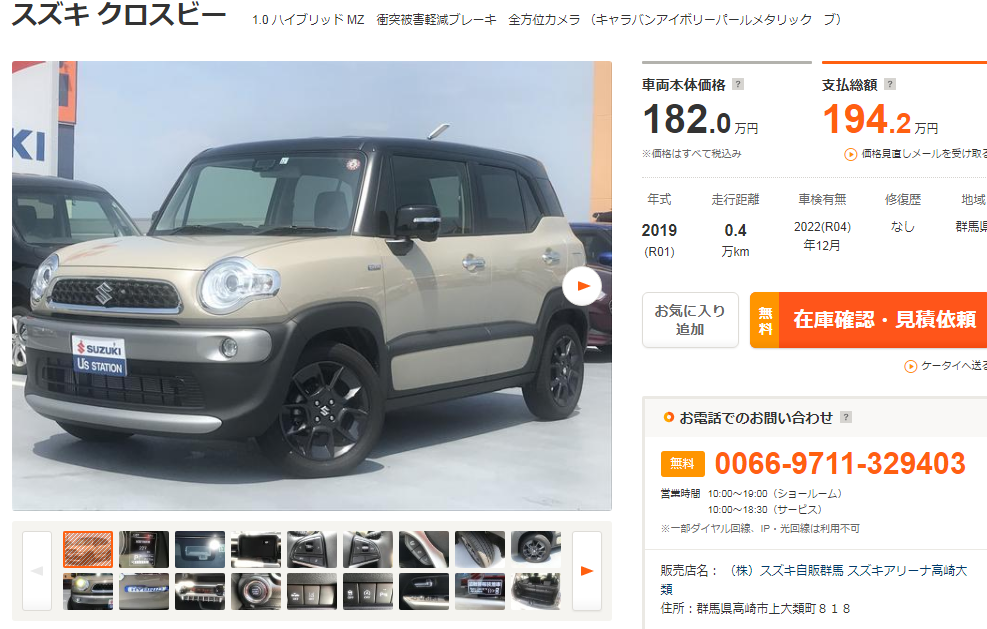Select the tire tread close-up thumbnail

coord(480,550)
